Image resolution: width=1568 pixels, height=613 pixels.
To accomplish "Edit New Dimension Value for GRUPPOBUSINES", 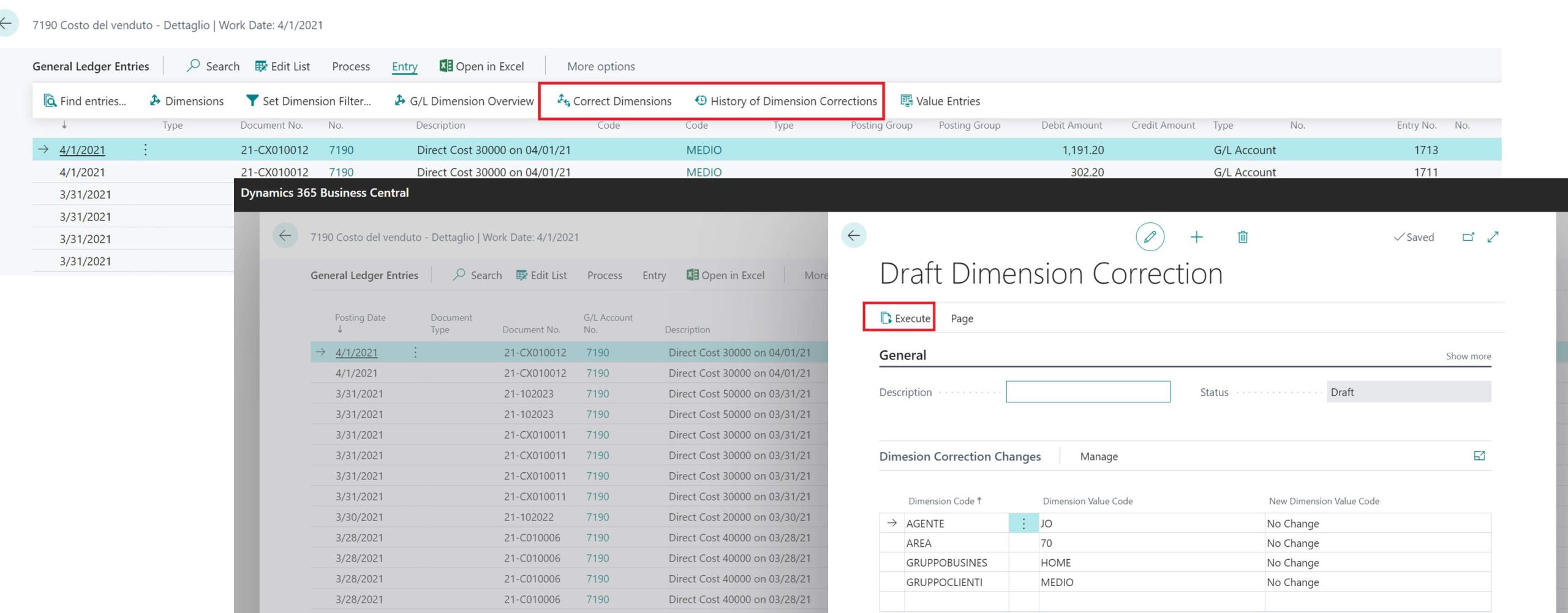I will coord(1378,563).
